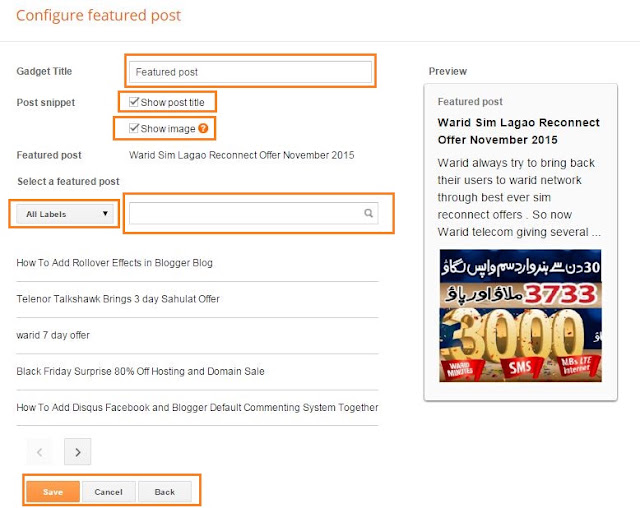Click preview title Warid Sim Lagao Reconnect
This screenshot has height=508, width=640.
pos(519,131)
